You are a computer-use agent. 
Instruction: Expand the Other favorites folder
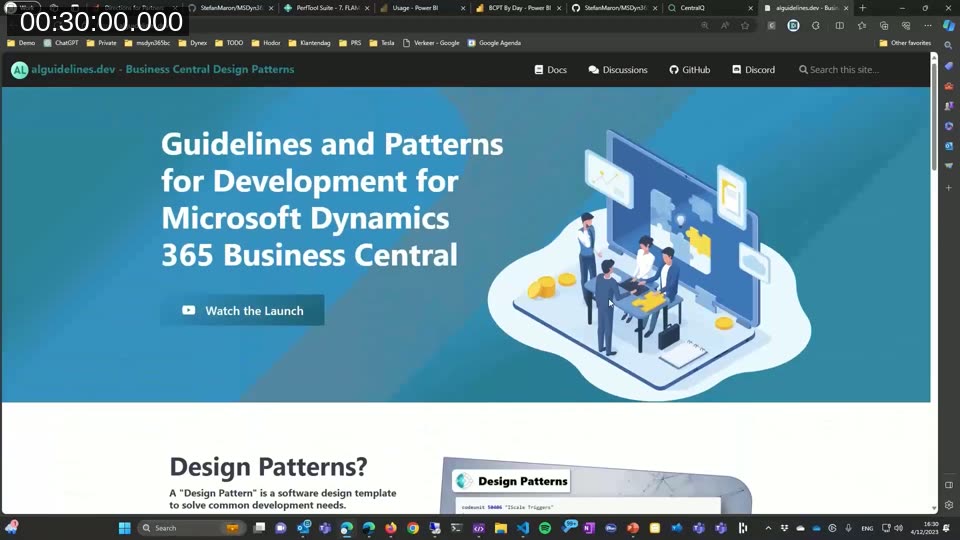905,43
